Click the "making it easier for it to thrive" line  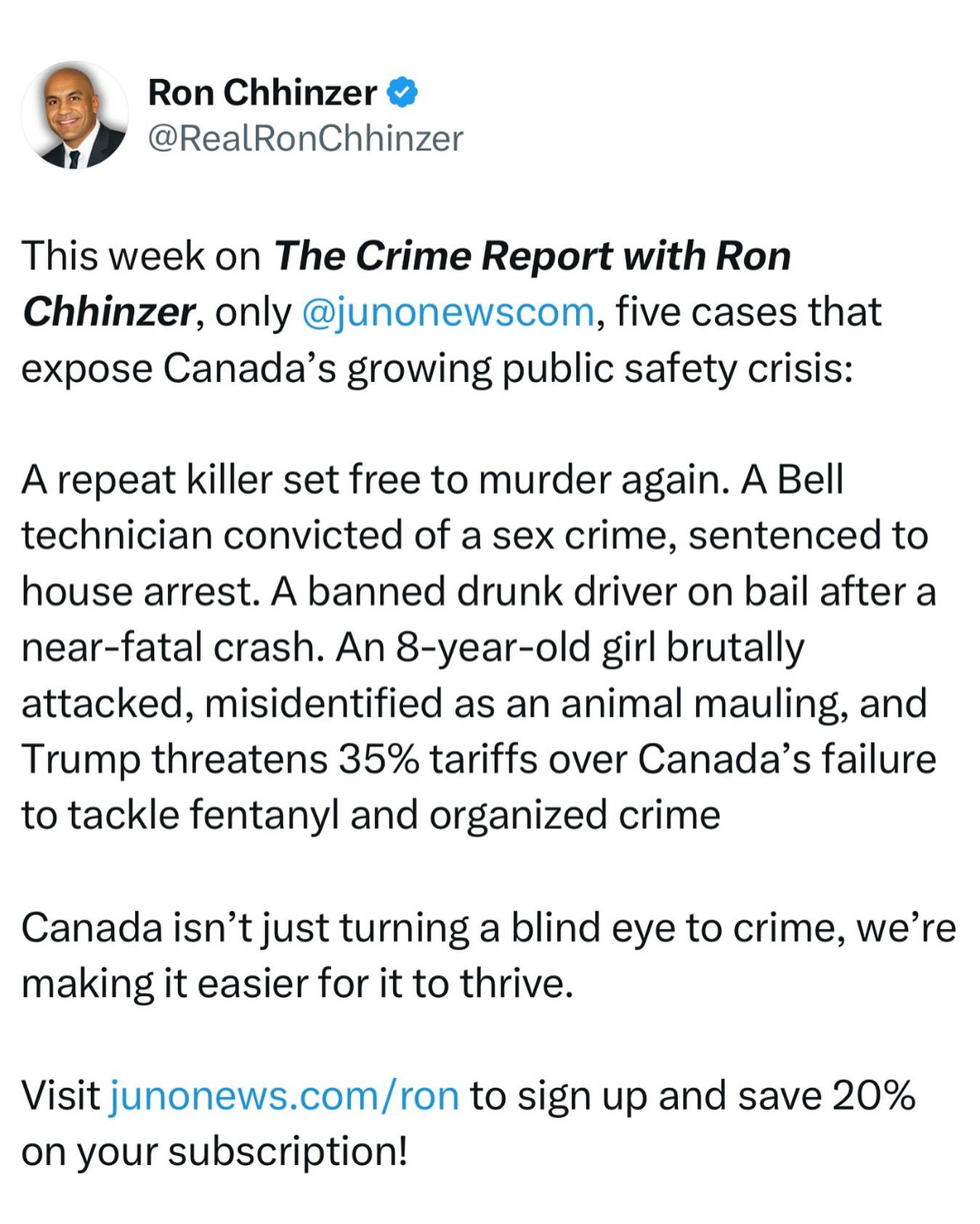pos(297,984)
